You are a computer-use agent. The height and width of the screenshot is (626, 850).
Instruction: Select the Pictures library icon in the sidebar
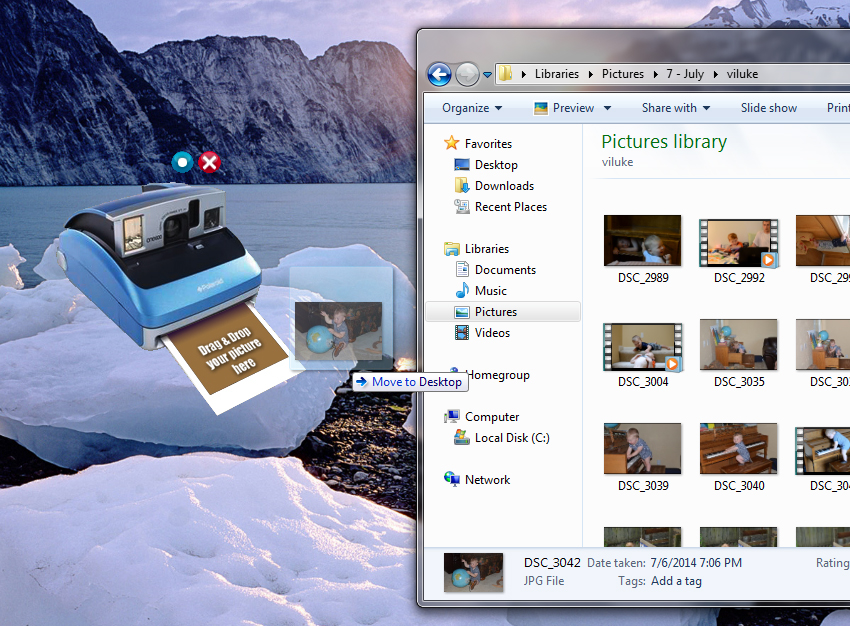(462, 311)
